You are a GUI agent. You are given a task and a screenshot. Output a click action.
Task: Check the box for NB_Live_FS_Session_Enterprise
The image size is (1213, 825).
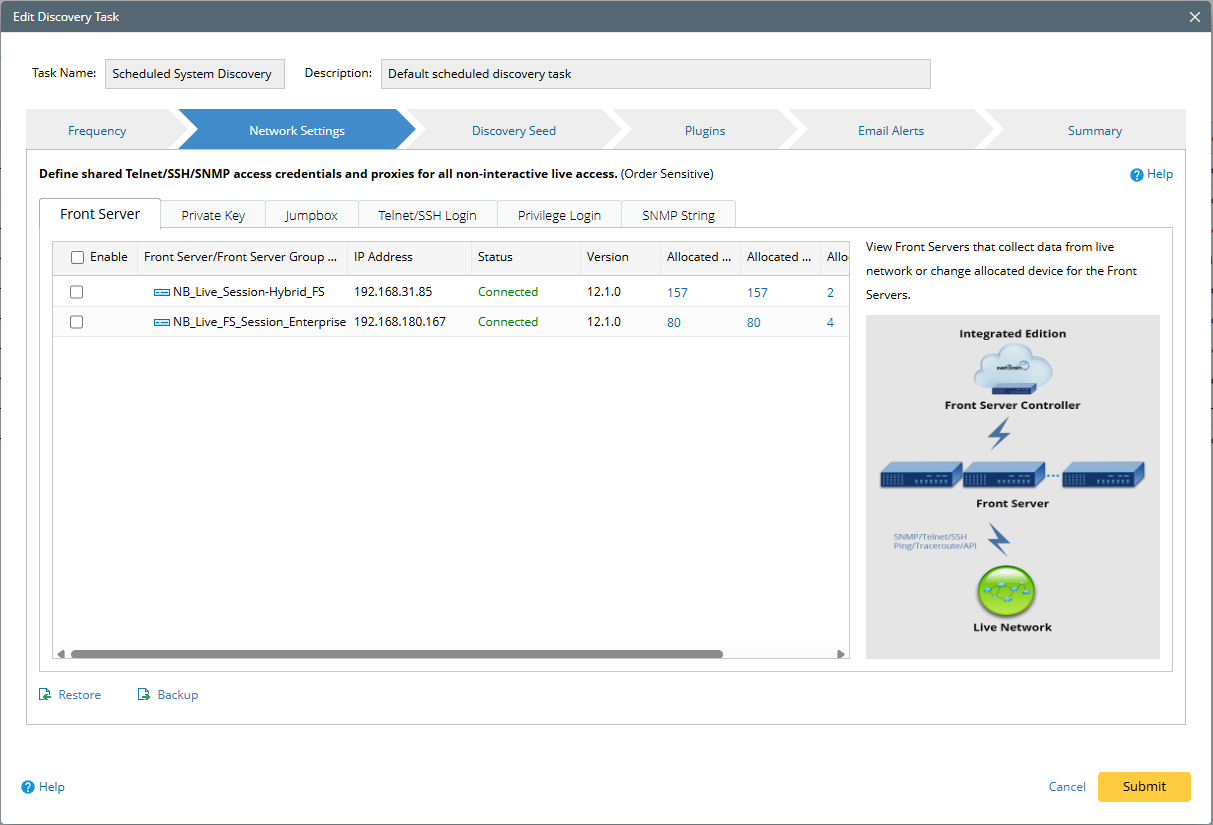pyautogui.click(x=77, y=322)
